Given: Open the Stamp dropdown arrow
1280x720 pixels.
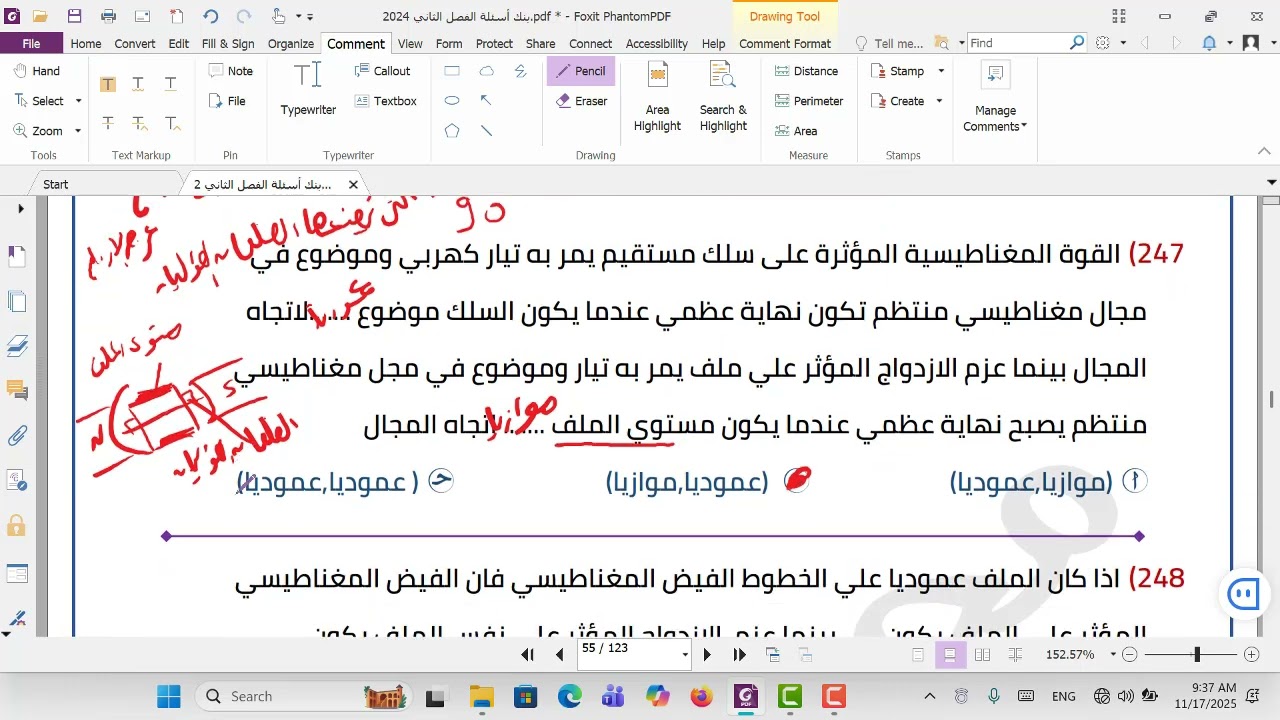Looking at the screenshot, I should pos(940,71).
